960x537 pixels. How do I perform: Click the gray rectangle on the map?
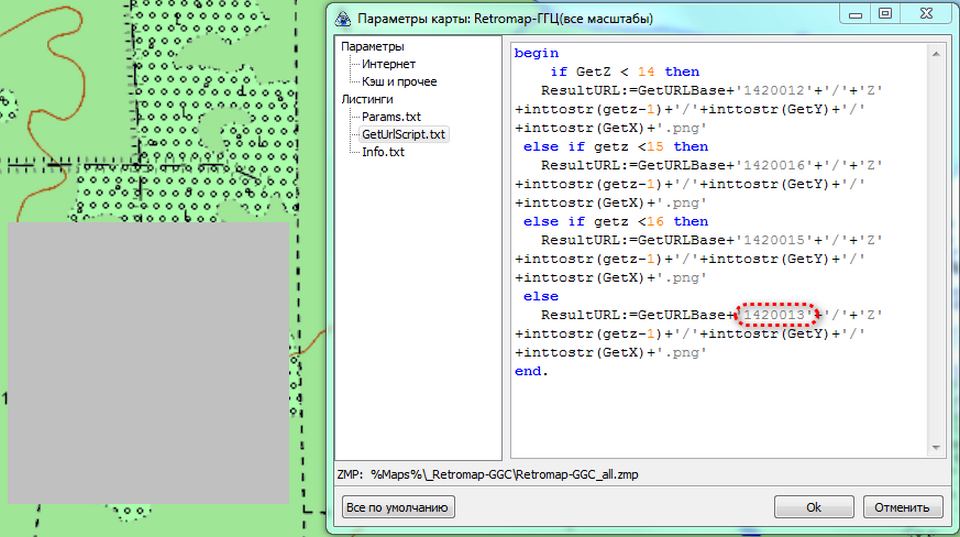tap(148, 362)
